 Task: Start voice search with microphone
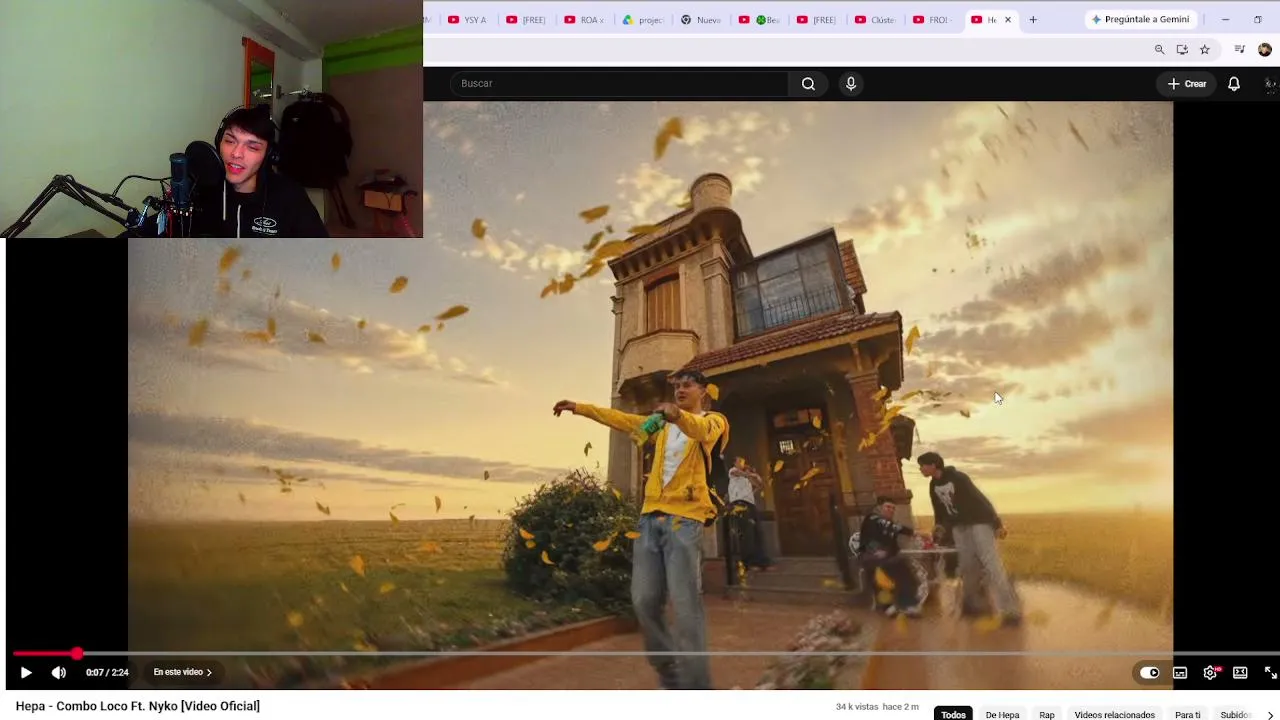(x=851, y=84)
